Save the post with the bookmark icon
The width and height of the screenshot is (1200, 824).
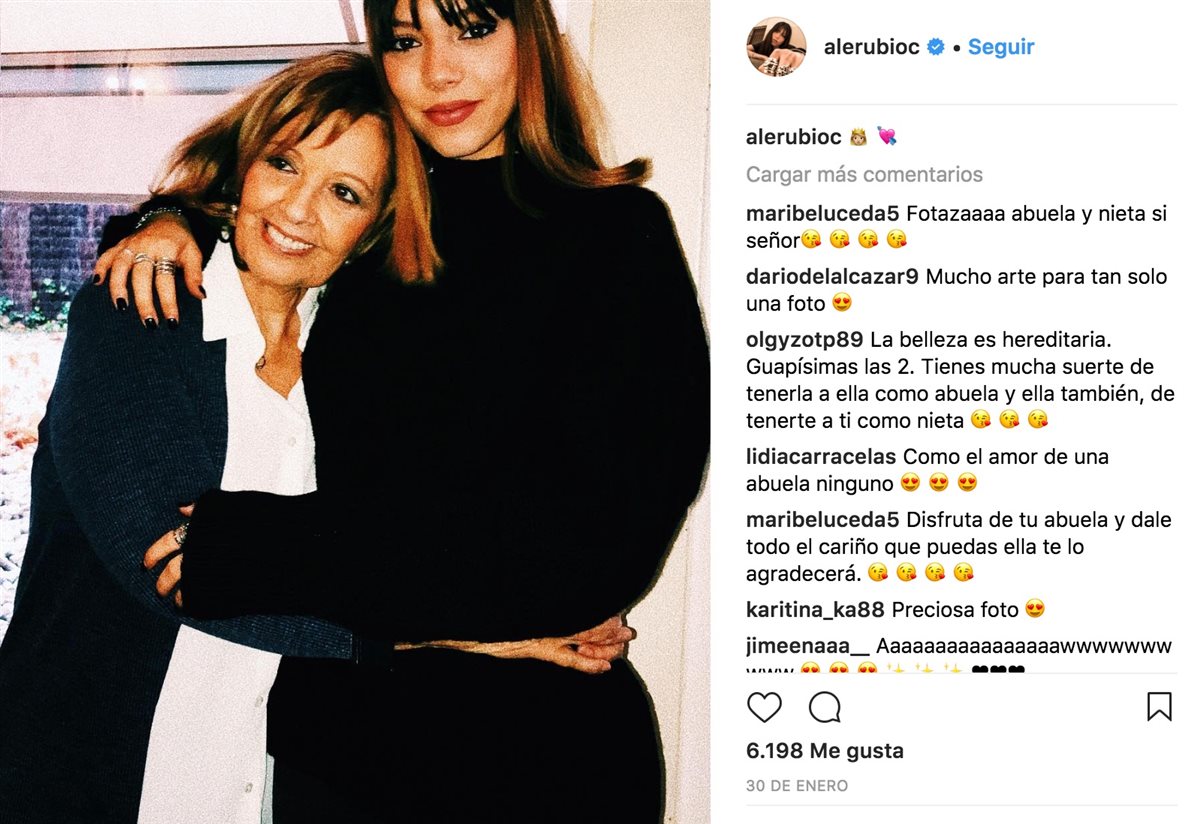click(1159, 707)
